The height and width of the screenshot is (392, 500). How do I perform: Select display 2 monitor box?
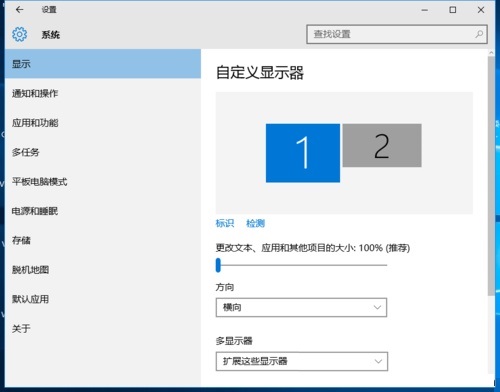[x=382, y=145]
